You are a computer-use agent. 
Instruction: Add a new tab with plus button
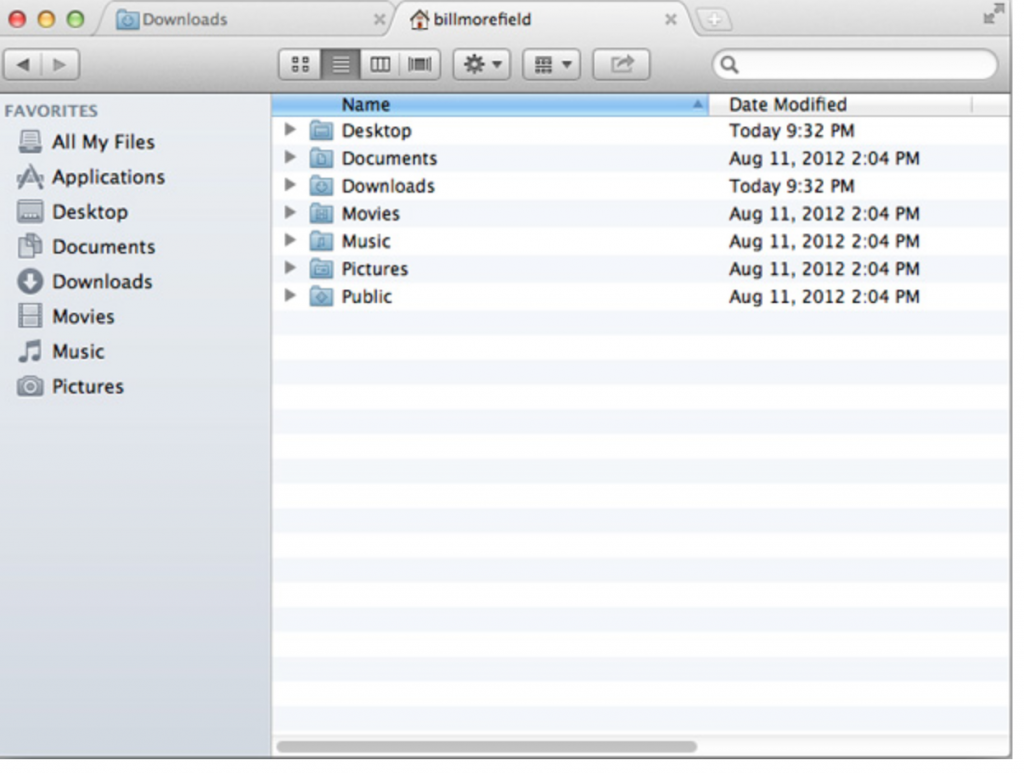(713, 19)
